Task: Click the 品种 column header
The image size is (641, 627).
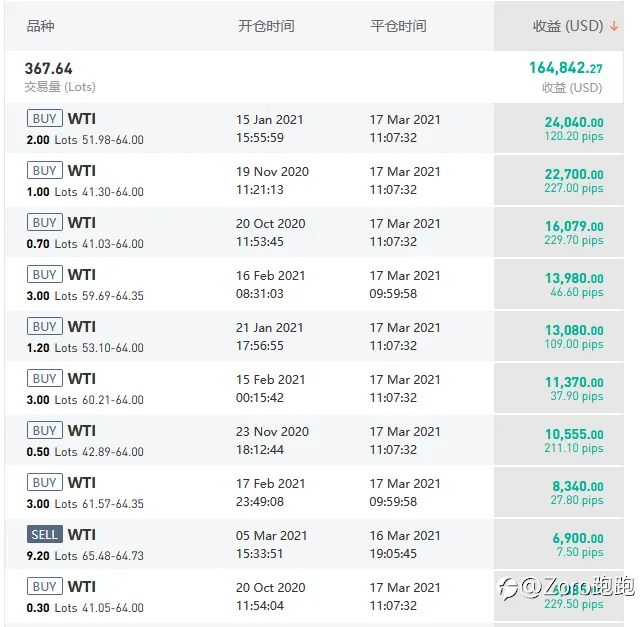Action: pyautogui.click(x=41, y=26)
